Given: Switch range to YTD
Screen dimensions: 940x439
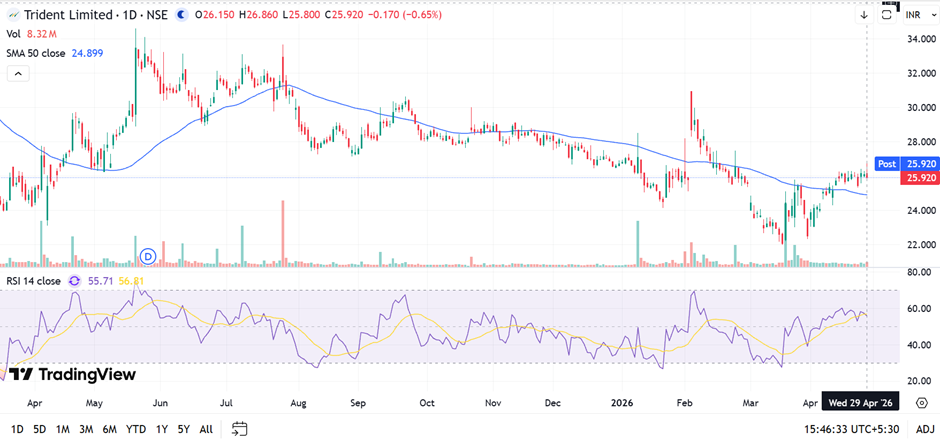Looking at the screenshot, I should [x=135, y=429].
